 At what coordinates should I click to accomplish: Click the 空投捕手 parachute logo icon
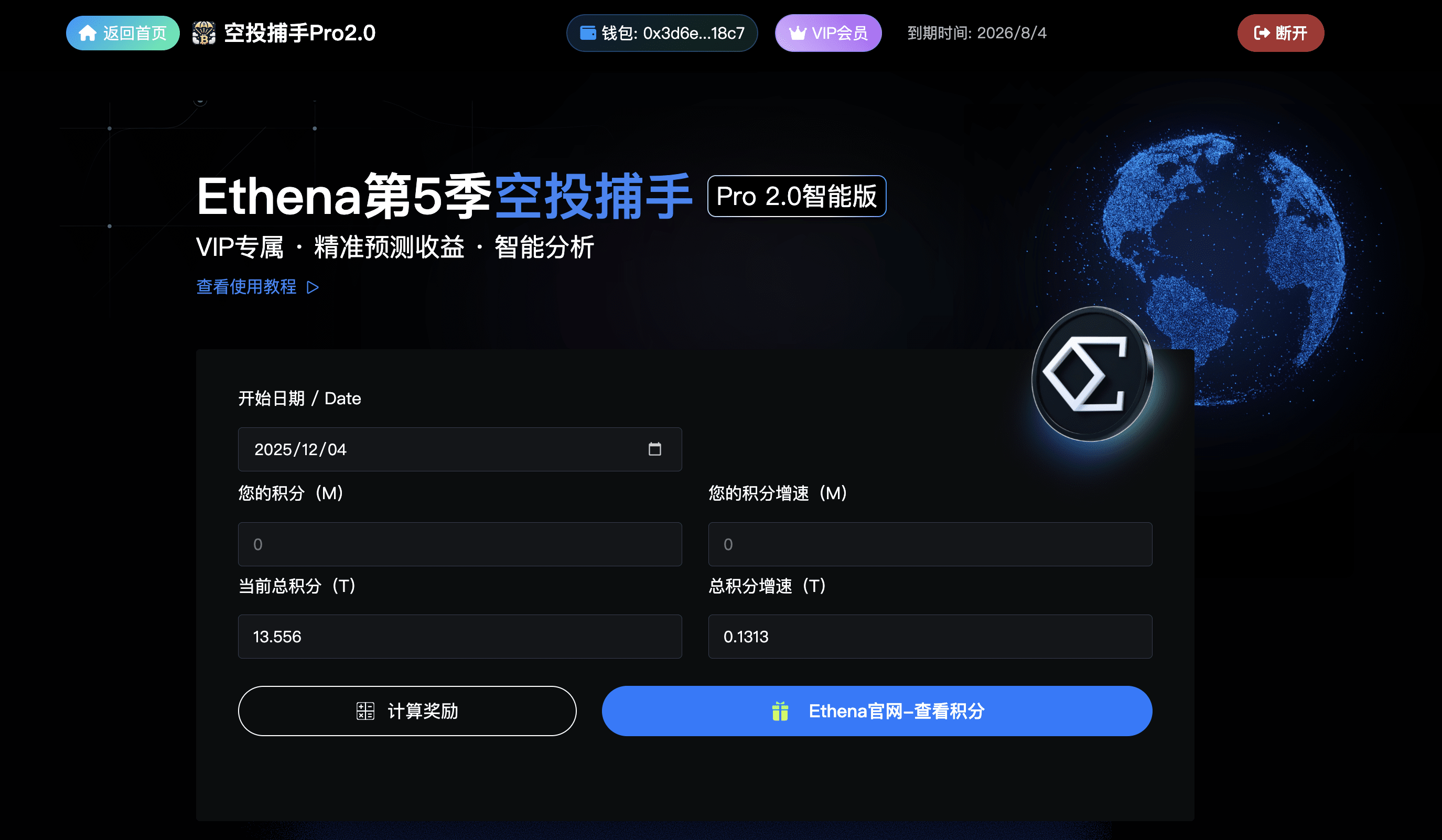pyautogui.click(x=203, y=33)
